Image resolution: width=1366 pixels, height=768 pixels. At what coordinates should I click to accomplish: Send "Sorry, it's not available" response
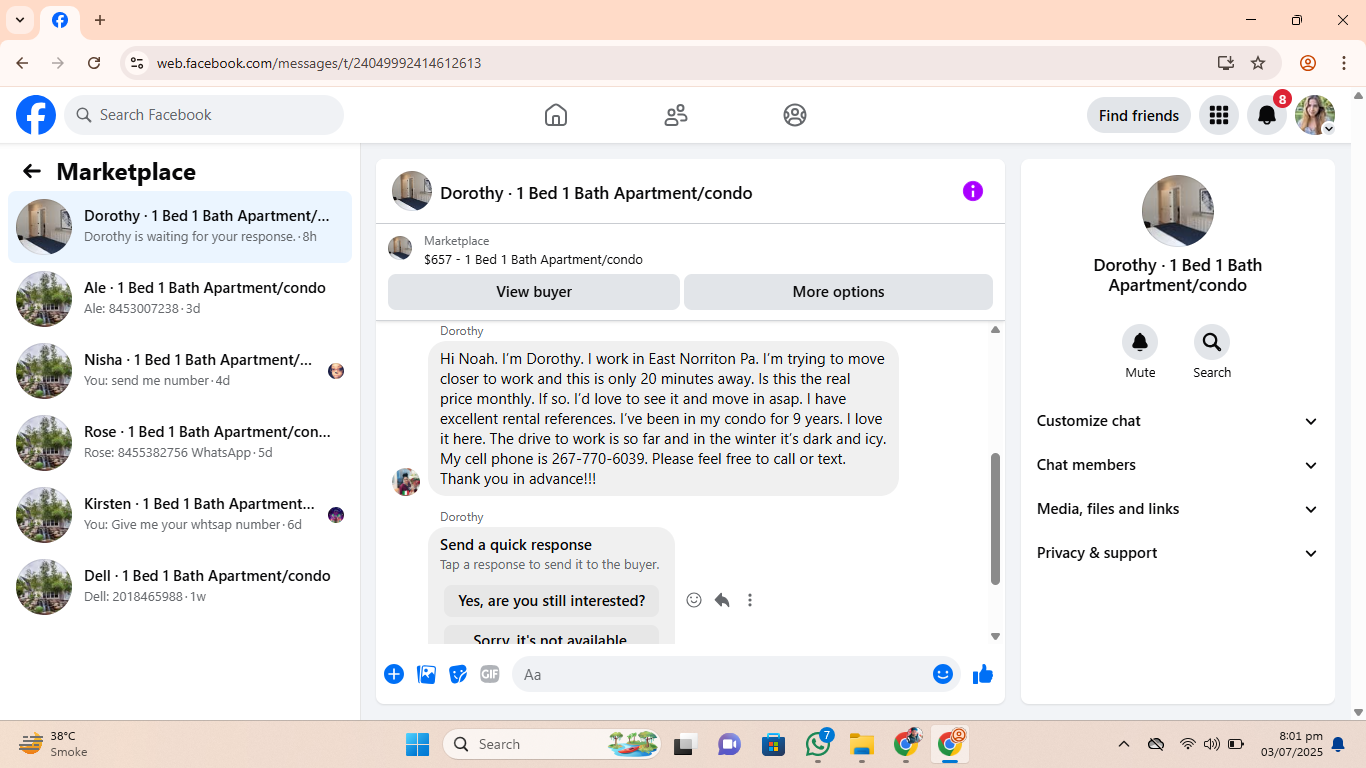pyautogui.click(x=552, y=635)
